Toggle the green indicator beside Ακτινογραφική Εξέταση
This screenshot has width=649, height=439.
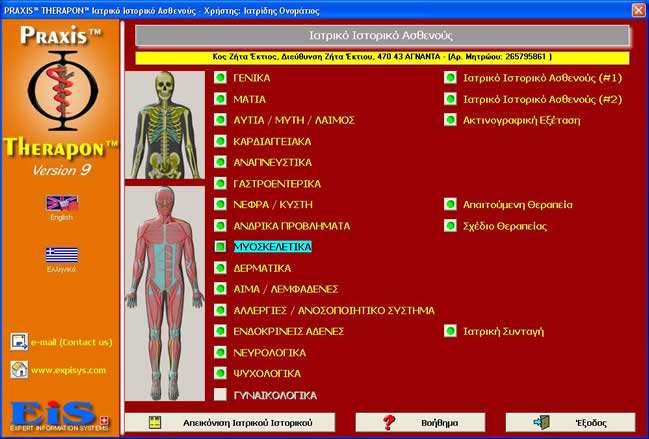pyautogui.click(x=451, y=120)
